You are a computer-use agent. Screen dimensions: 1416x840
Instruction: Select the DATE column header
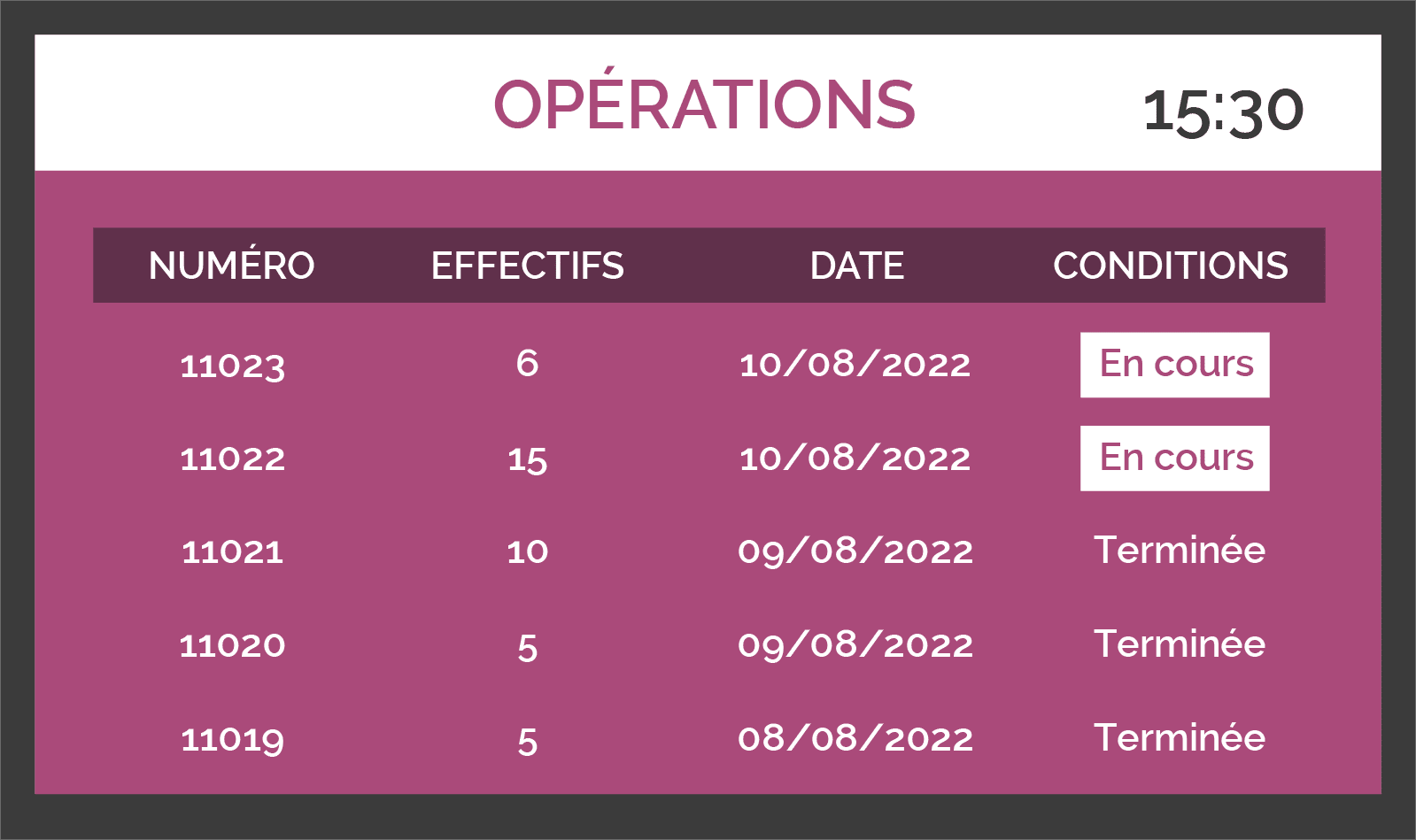[857, 266]
